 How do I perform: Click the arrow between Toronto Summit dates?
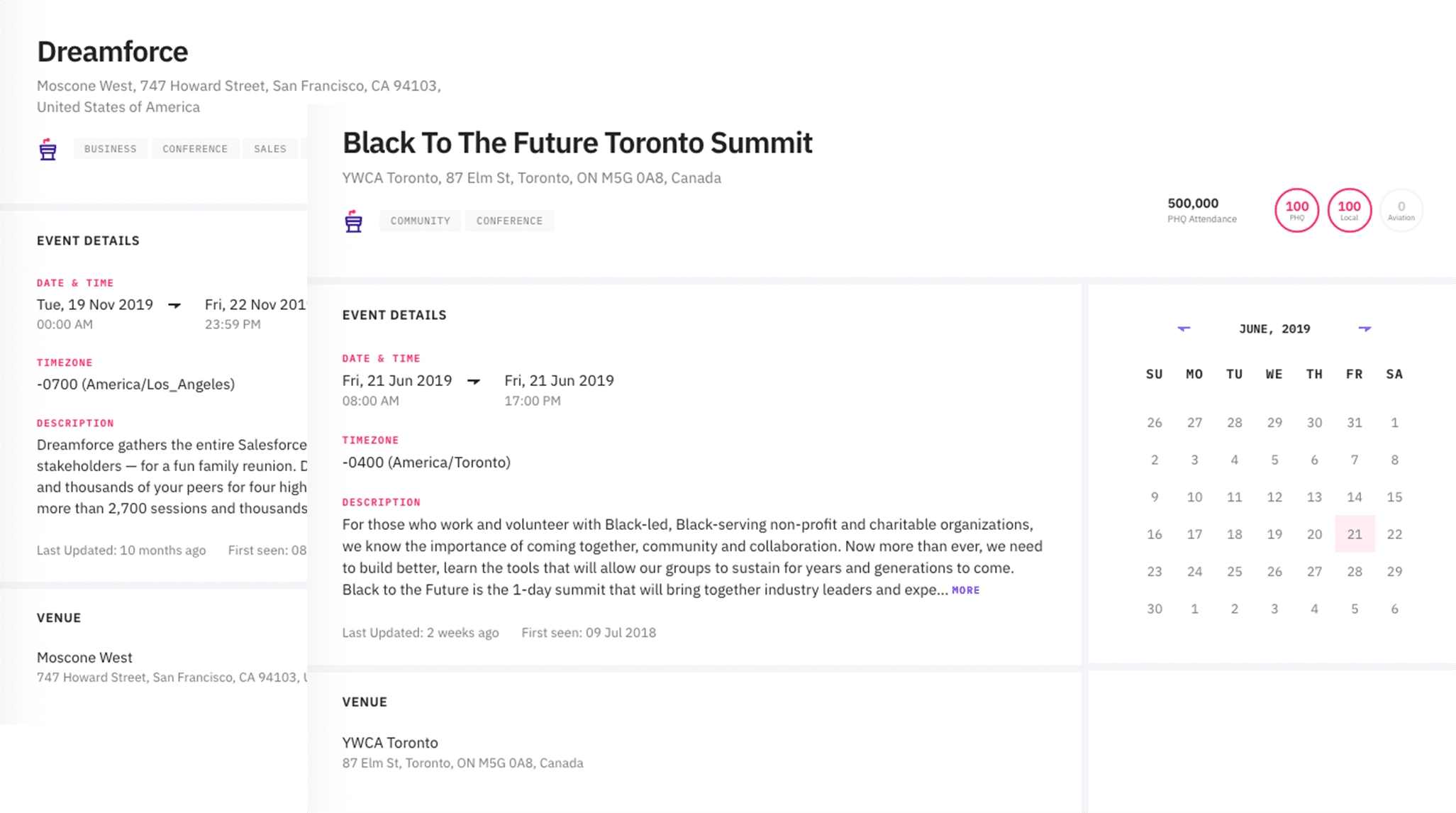(x=474, y=381)
